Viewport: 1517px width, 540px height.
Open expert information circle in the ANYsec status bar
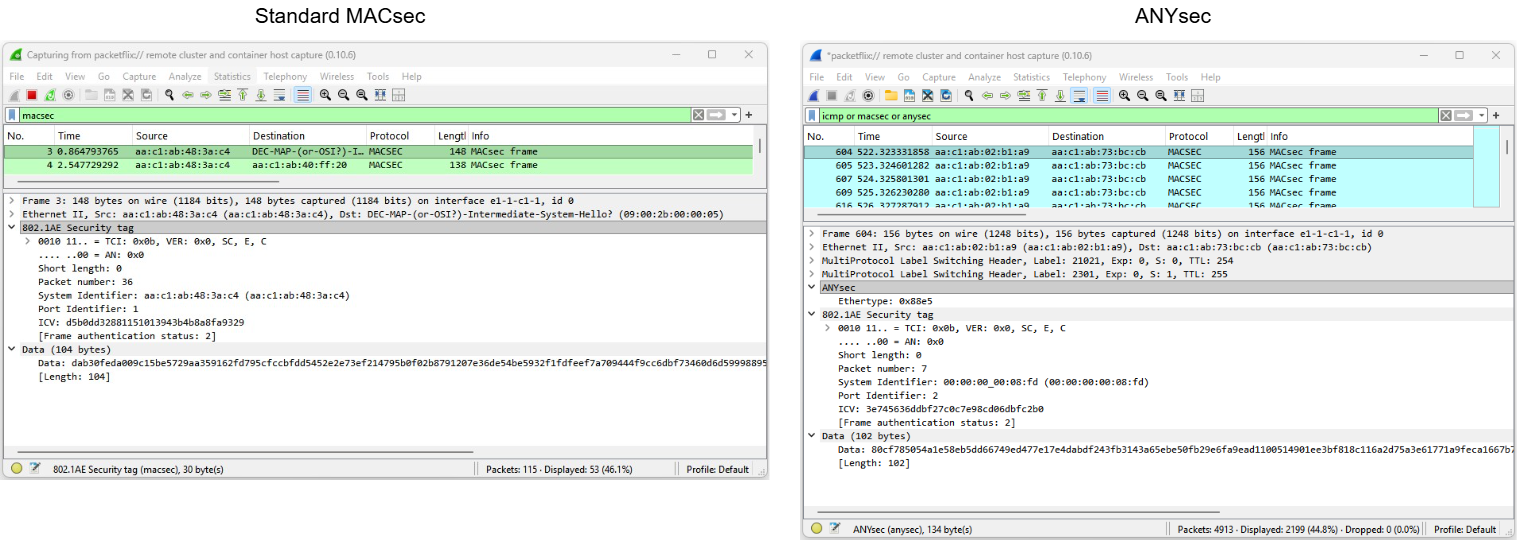tap(816, 528)
